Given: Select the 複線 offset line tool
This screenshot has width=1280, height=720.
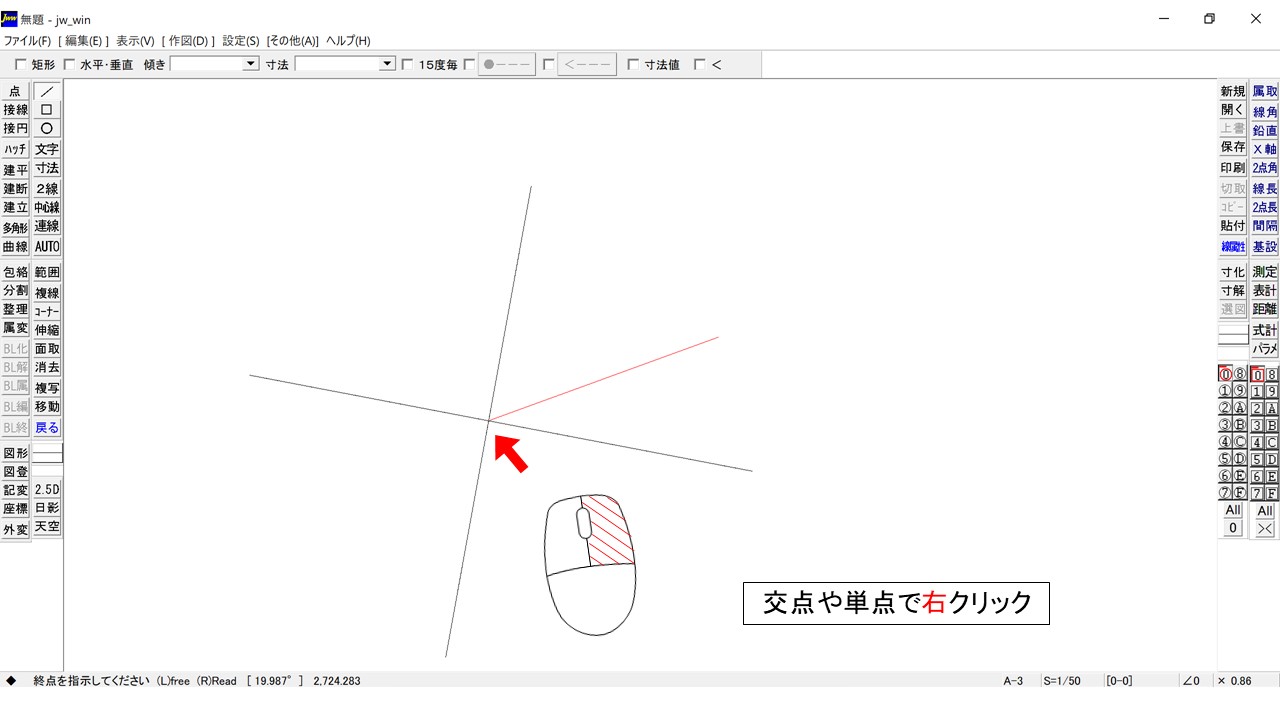Looking at the screenshot, I should 47,293.
